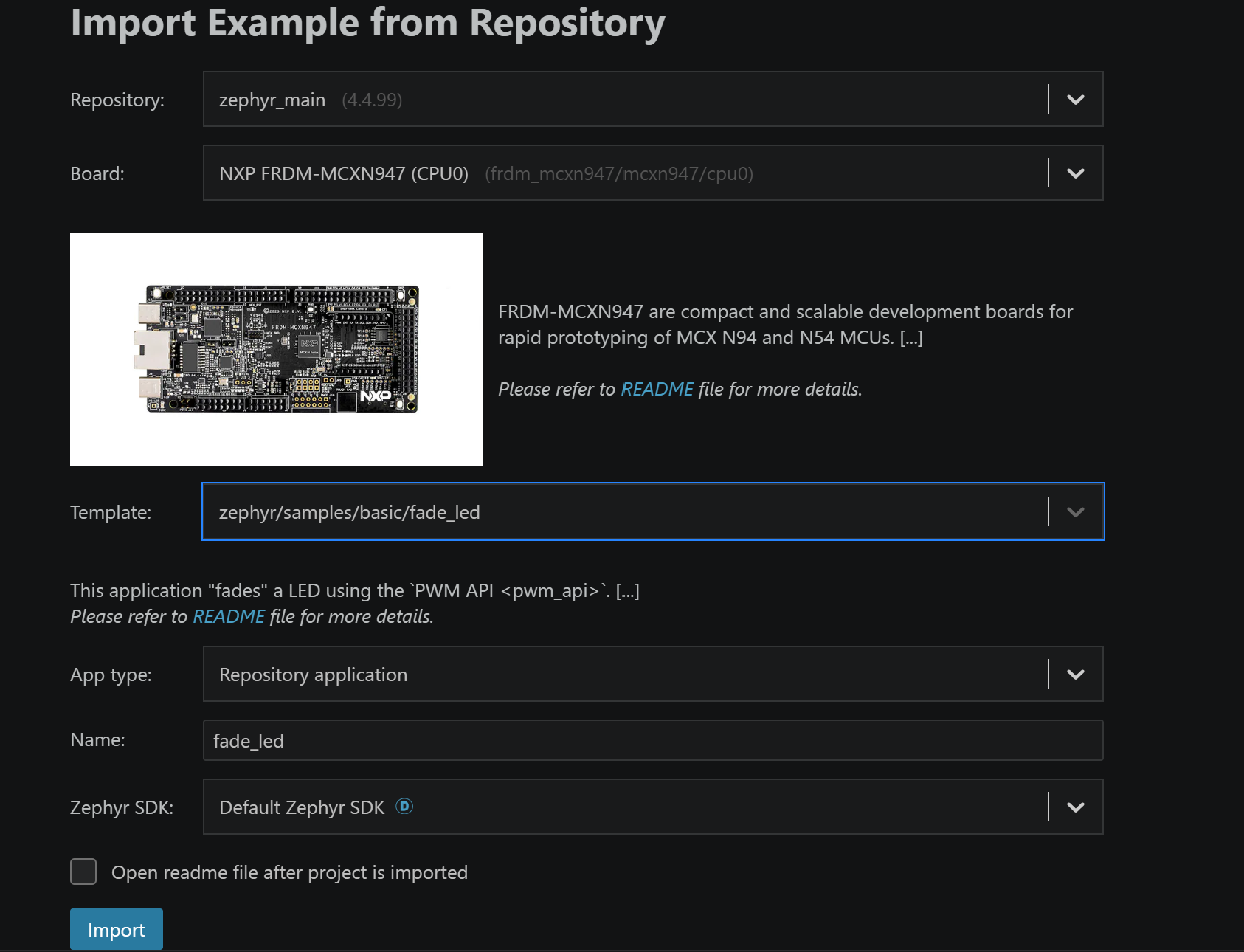Open the Zephyr SDK dropdown
The image size is (1244, 952).
pyautogui.click(x=653, y=807)
